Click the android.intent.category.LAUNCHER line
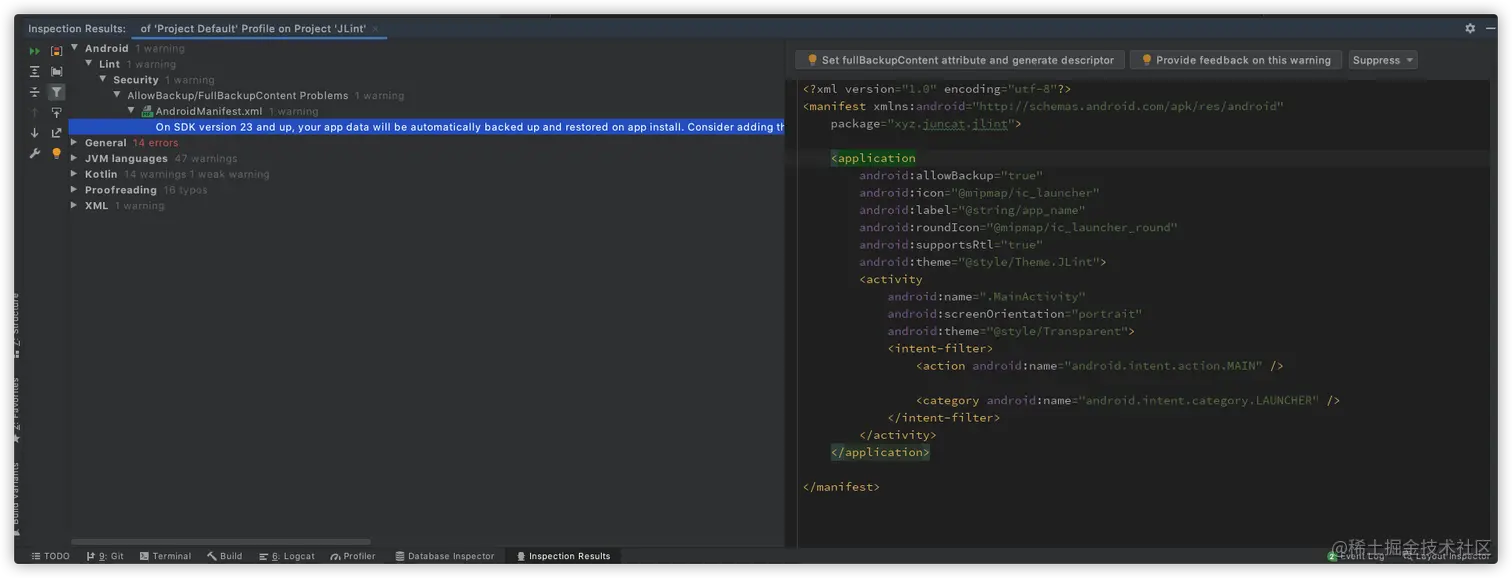This screenshot has width=1512, height=578. [x=1128, y=400]
